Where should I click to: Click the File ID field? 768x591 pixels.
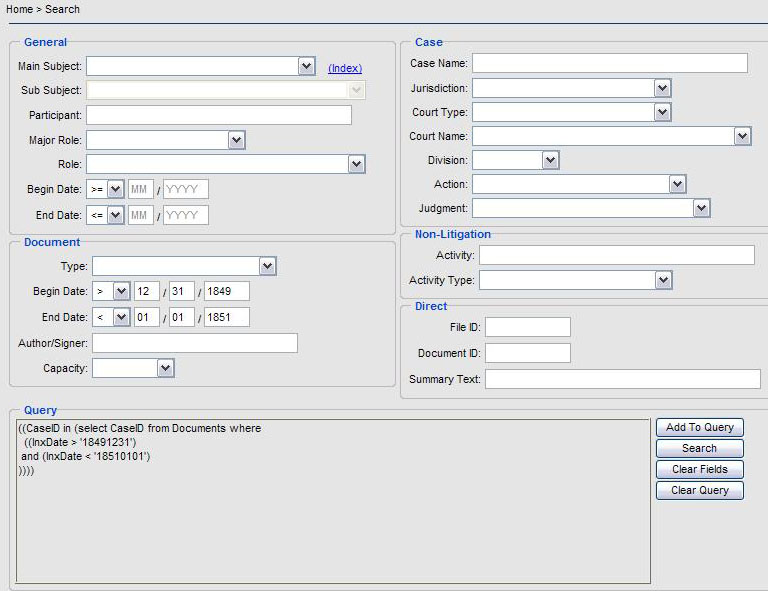[528, 327]
